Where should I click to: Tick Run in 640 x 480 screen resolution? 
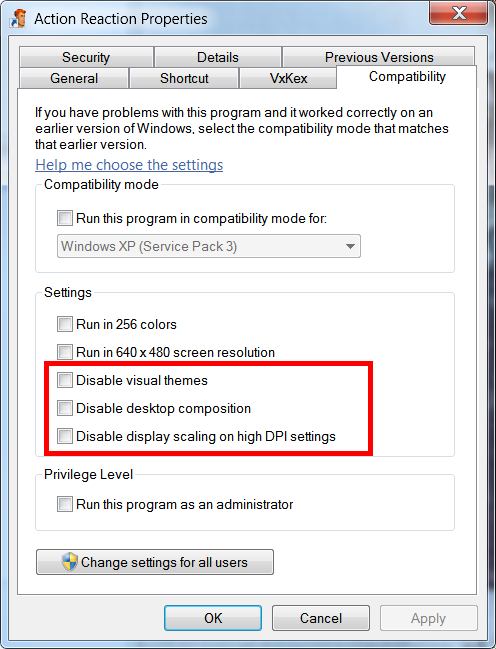tap(65, 352)
